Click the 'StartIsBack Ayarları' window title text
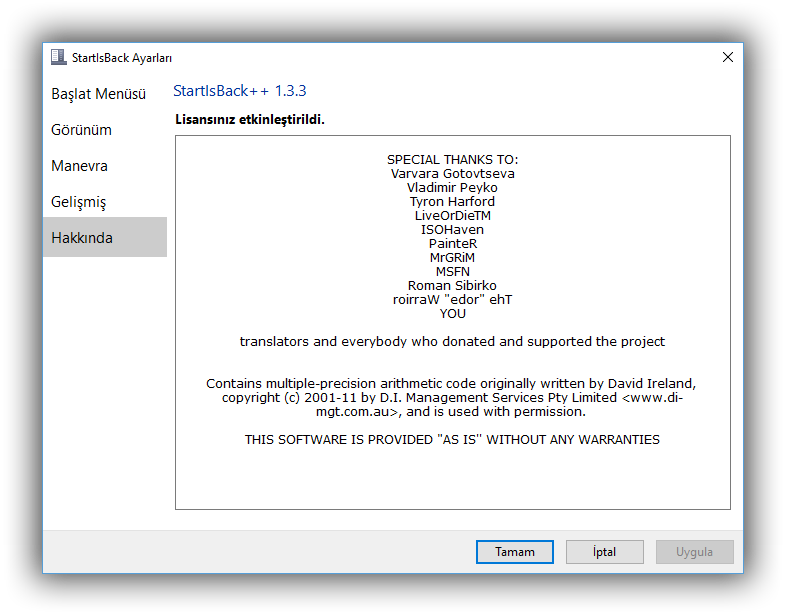The height and width of the screenshot is (616, 786). (x=122, y=58)
